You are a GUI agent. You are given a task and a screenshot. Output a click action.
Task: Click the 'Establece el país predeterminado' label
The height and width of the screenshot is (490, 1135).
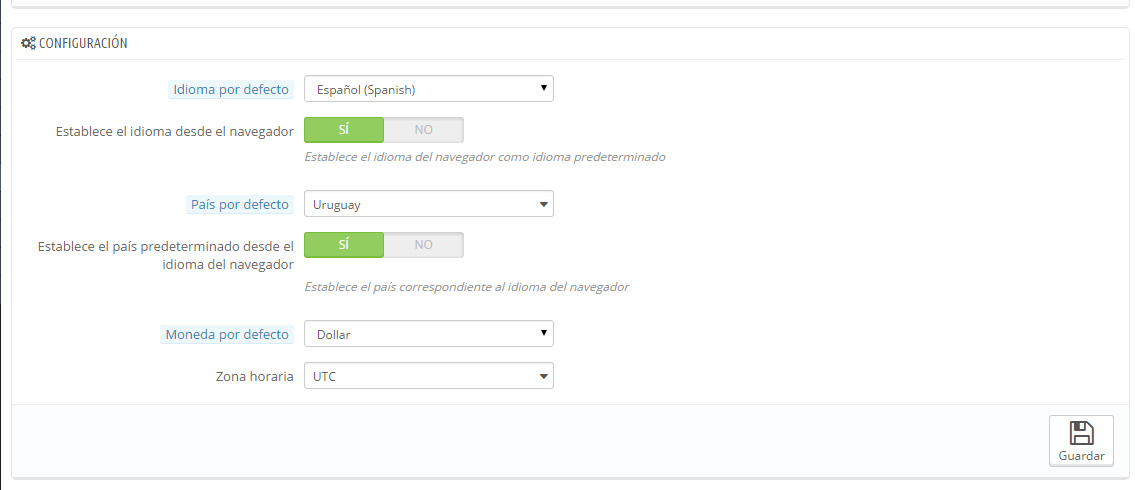pos(165,255)
